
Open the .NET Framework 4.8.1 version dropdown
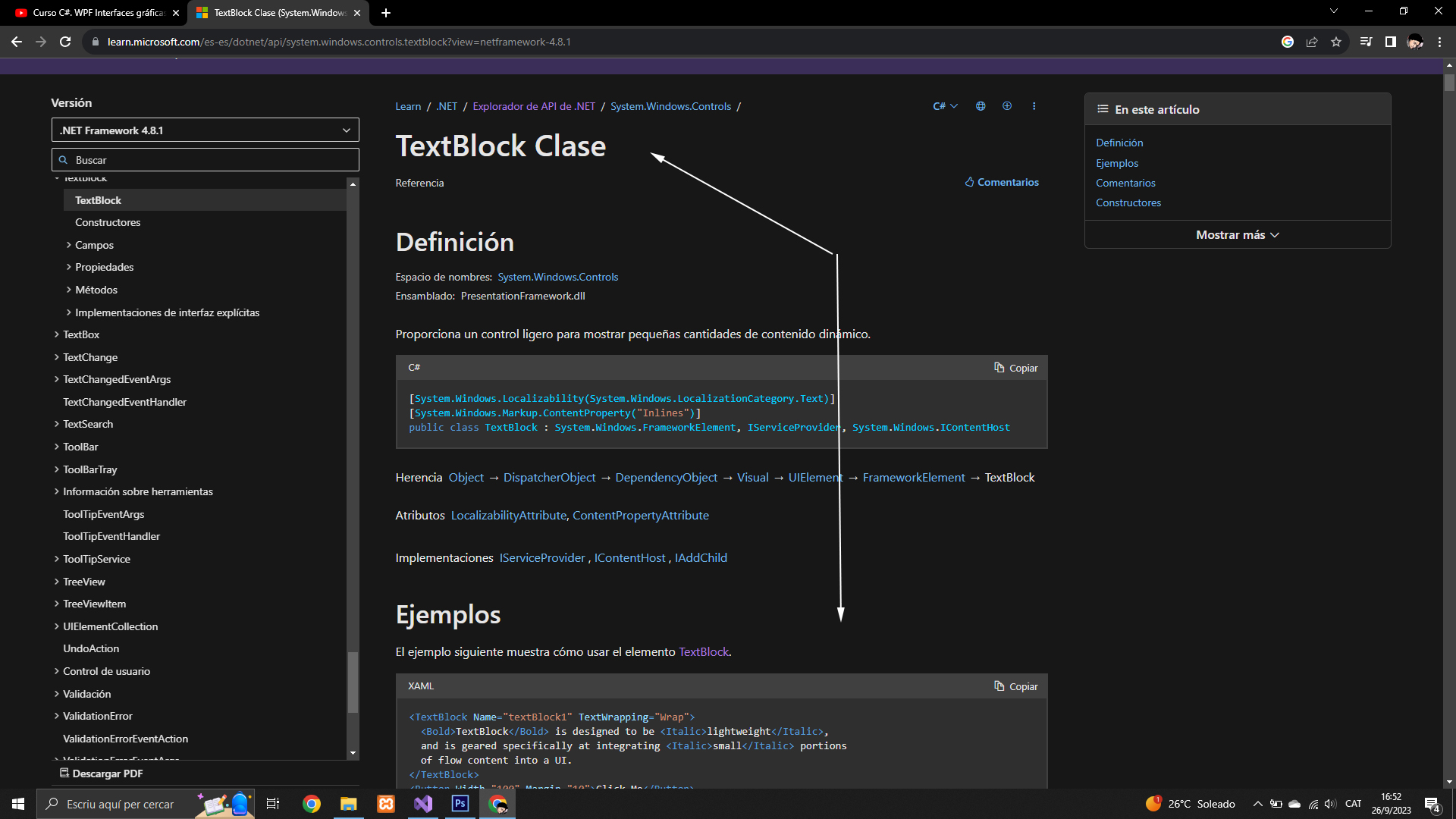(x=205, y=130)
